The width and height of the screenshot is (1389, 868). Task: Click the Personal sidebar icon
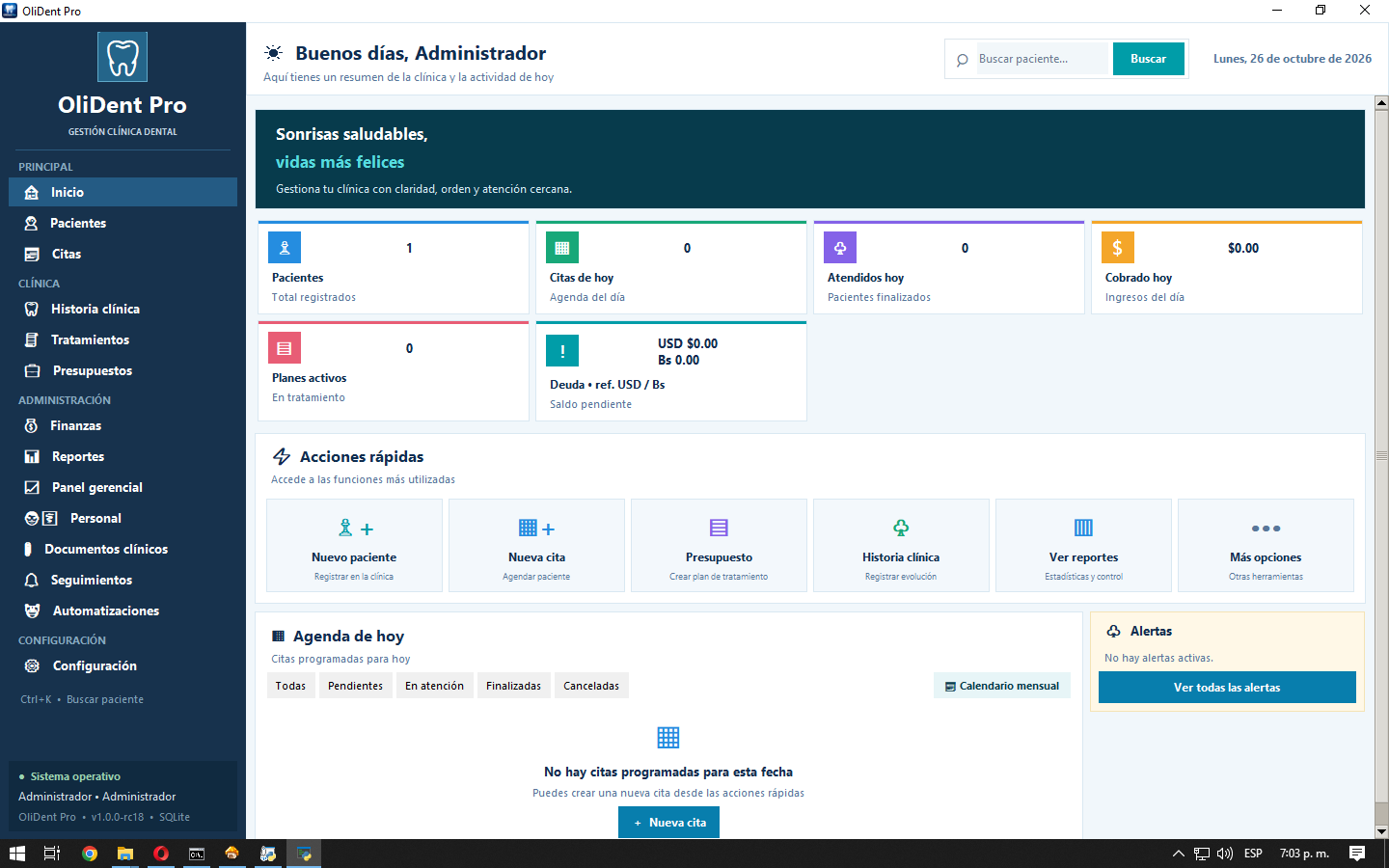pos(41,518)
